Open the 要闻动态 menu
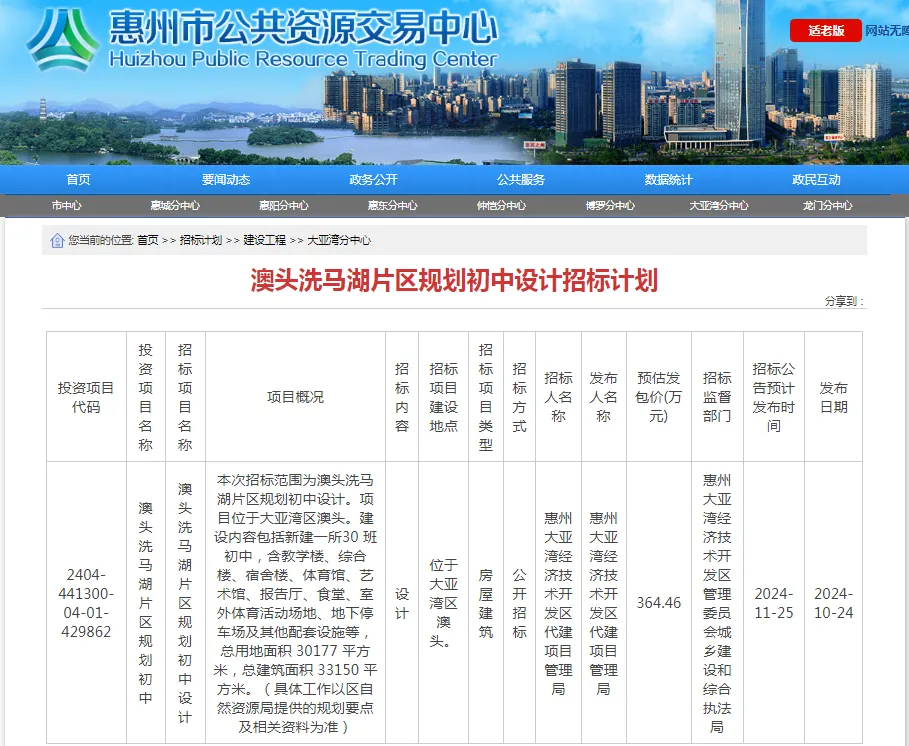Screen dimensions: 909x746 click(x=226, y=180)
